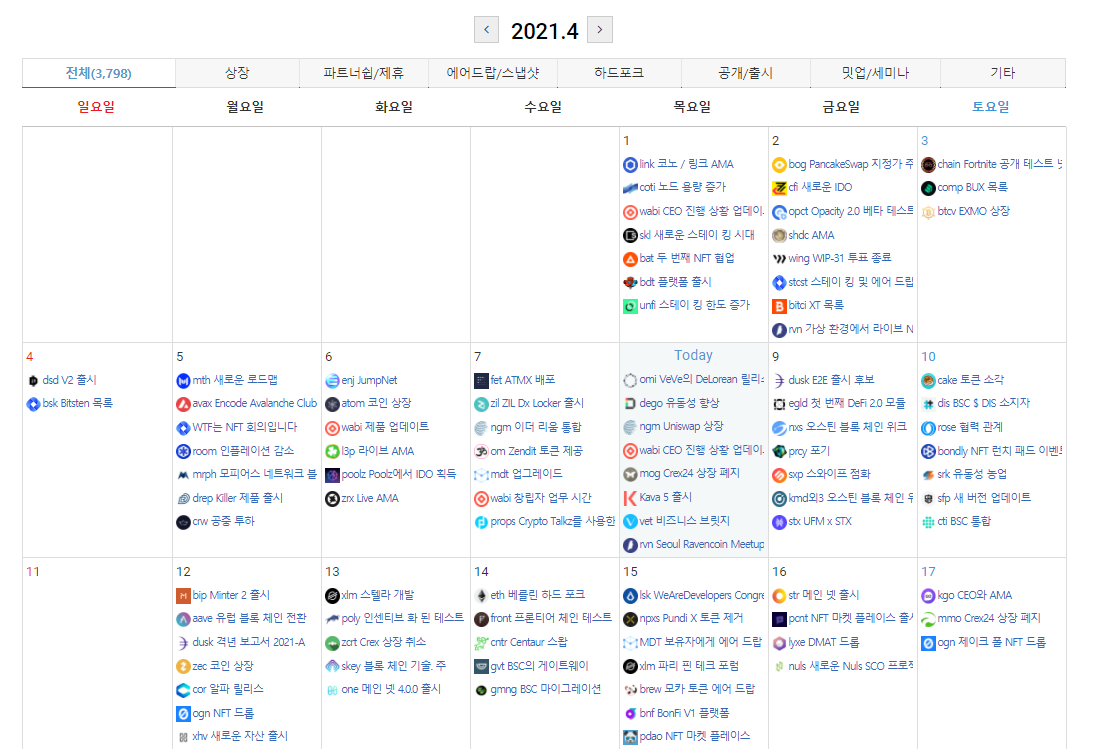Open the dsd V2 출시 event

pos(69,380)
